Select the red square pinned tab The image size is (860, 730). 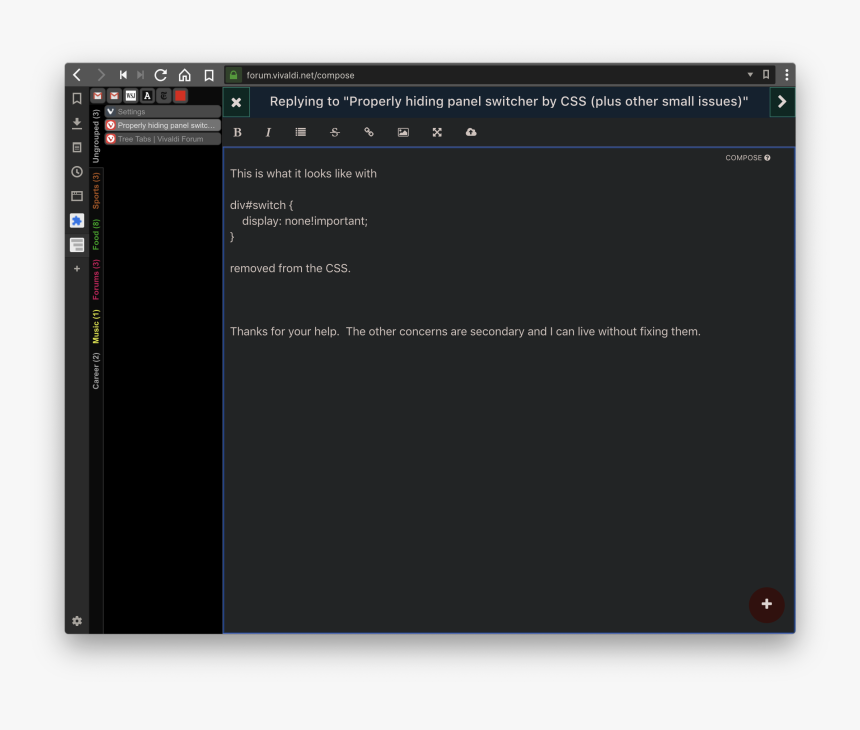click(180, 96)
